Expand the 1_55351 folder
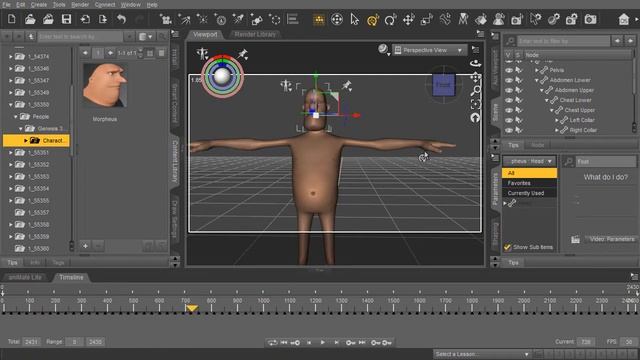Image resolution: width=640 pixels, height=360 pixels. pos(11,153)
